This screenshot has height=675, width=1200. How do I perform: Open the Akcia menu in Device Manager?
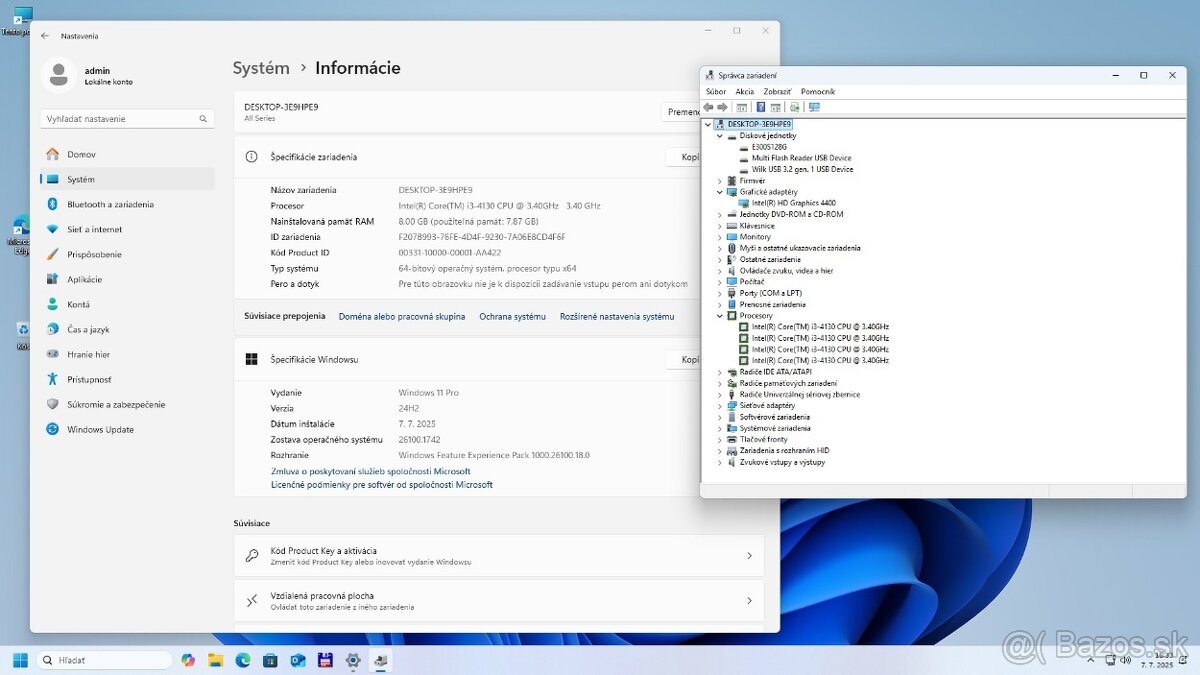[x=744, y=91]
